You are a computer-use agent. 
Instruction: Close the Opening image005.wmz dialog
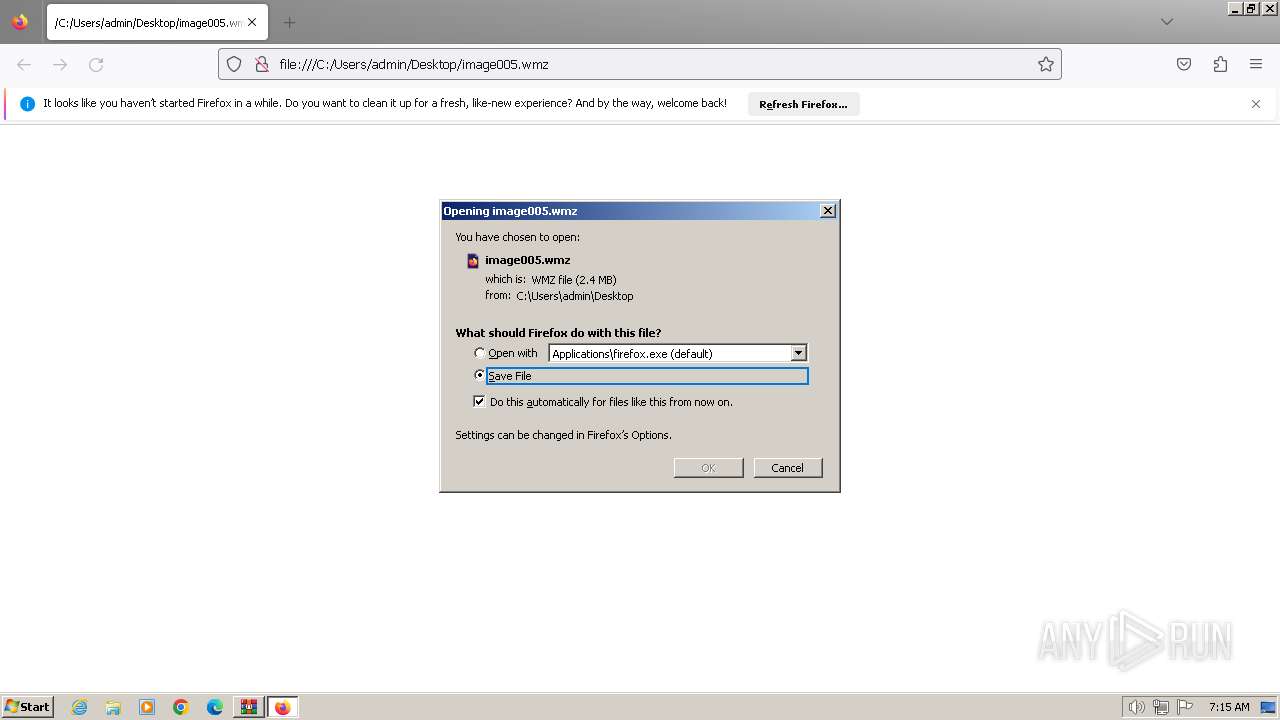pos(828,211)
